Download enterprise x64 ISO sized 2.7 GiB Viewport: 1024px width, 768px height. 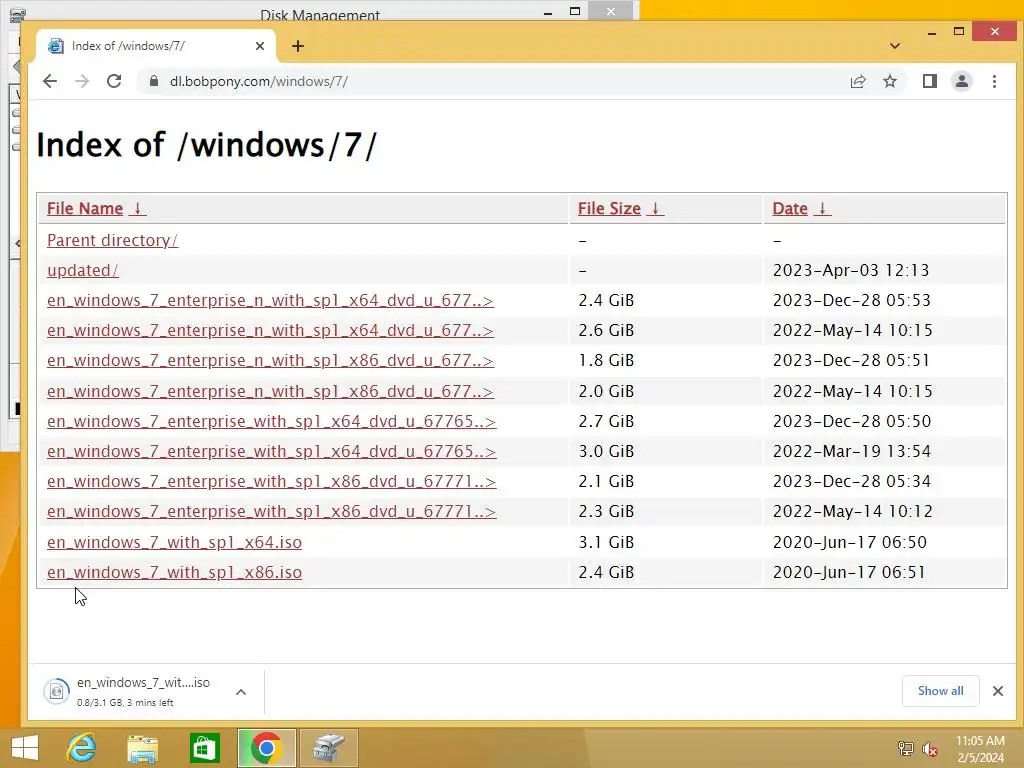point(272,421)
